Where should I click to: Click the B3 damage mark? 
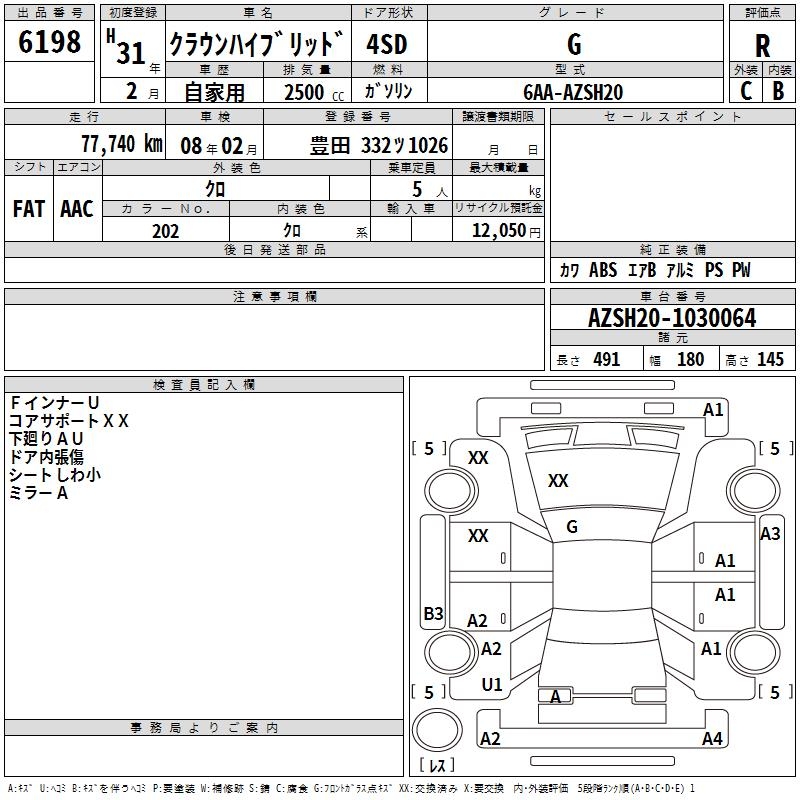(x=433, y=613)
